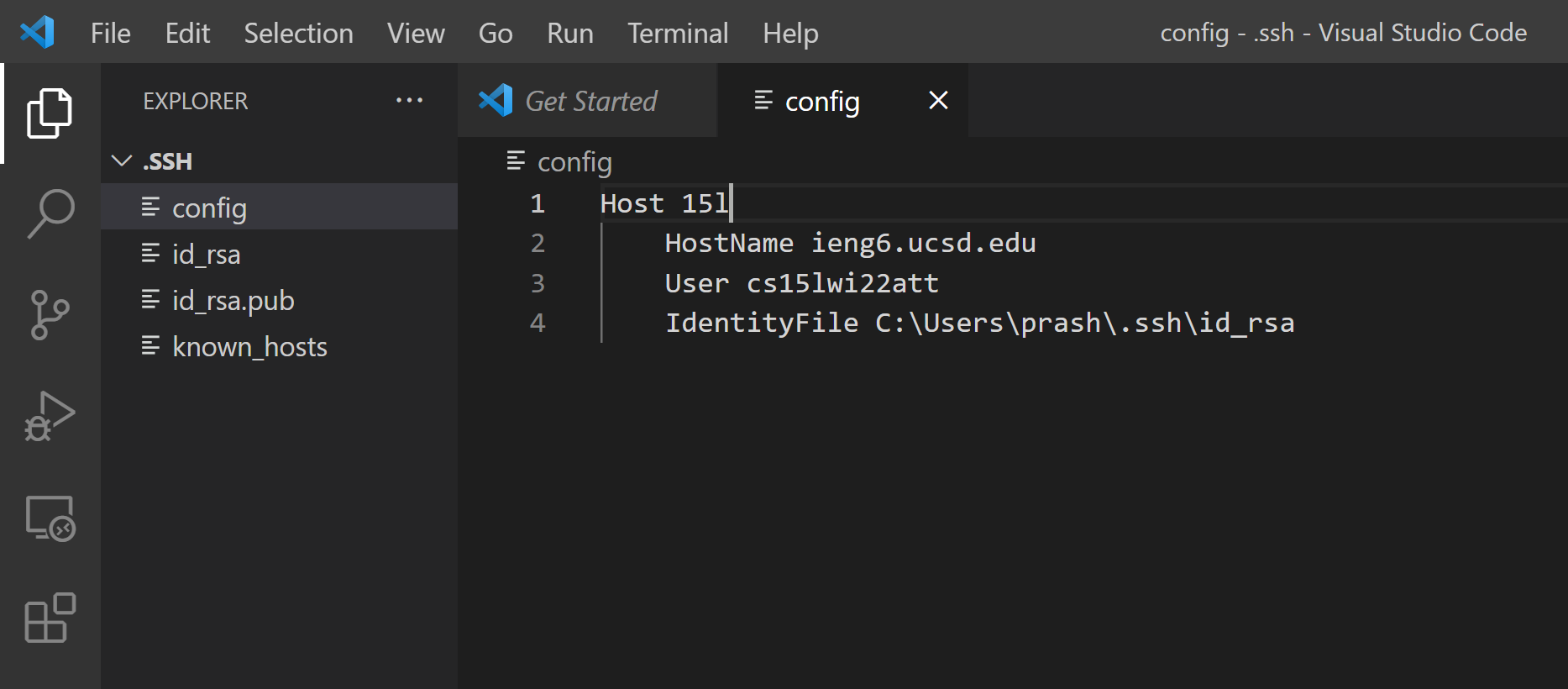This screenshot has width=1568, height=689.
Task: Open the Search view in activity bar
Action: 50,214
